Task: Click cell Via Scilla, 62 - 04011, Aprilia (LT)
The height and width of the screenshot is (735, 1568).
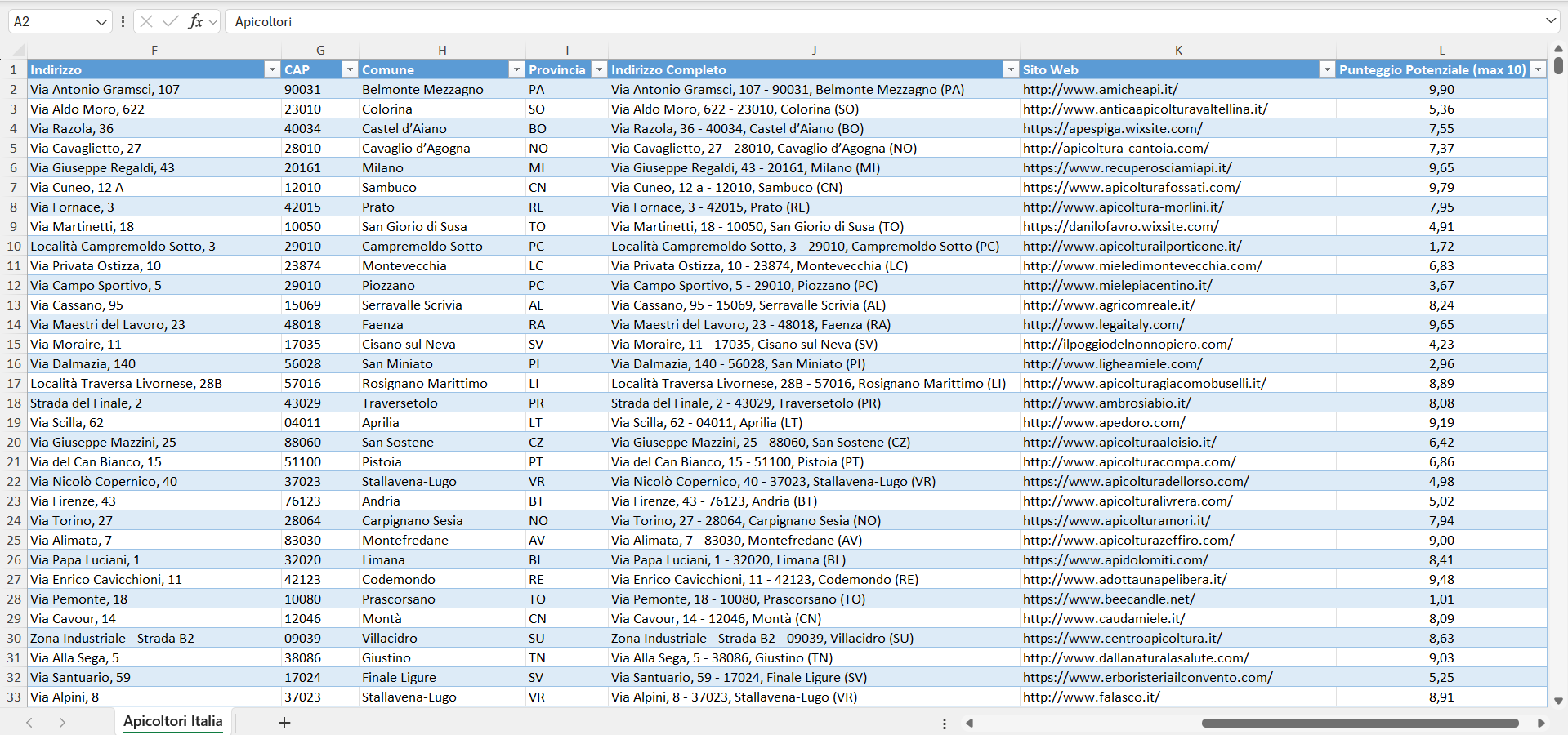Action: pyautogui.click(x=814, y=422)
